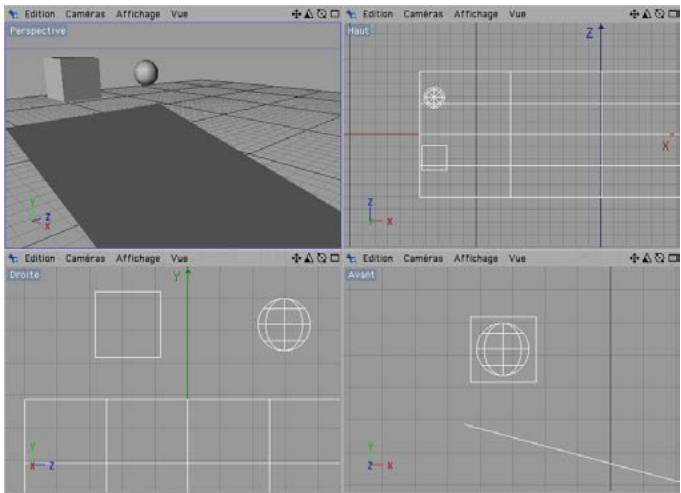Click the panel icon left of Edition in Avant
The image size is (681, 493).
tap(352, 259)
